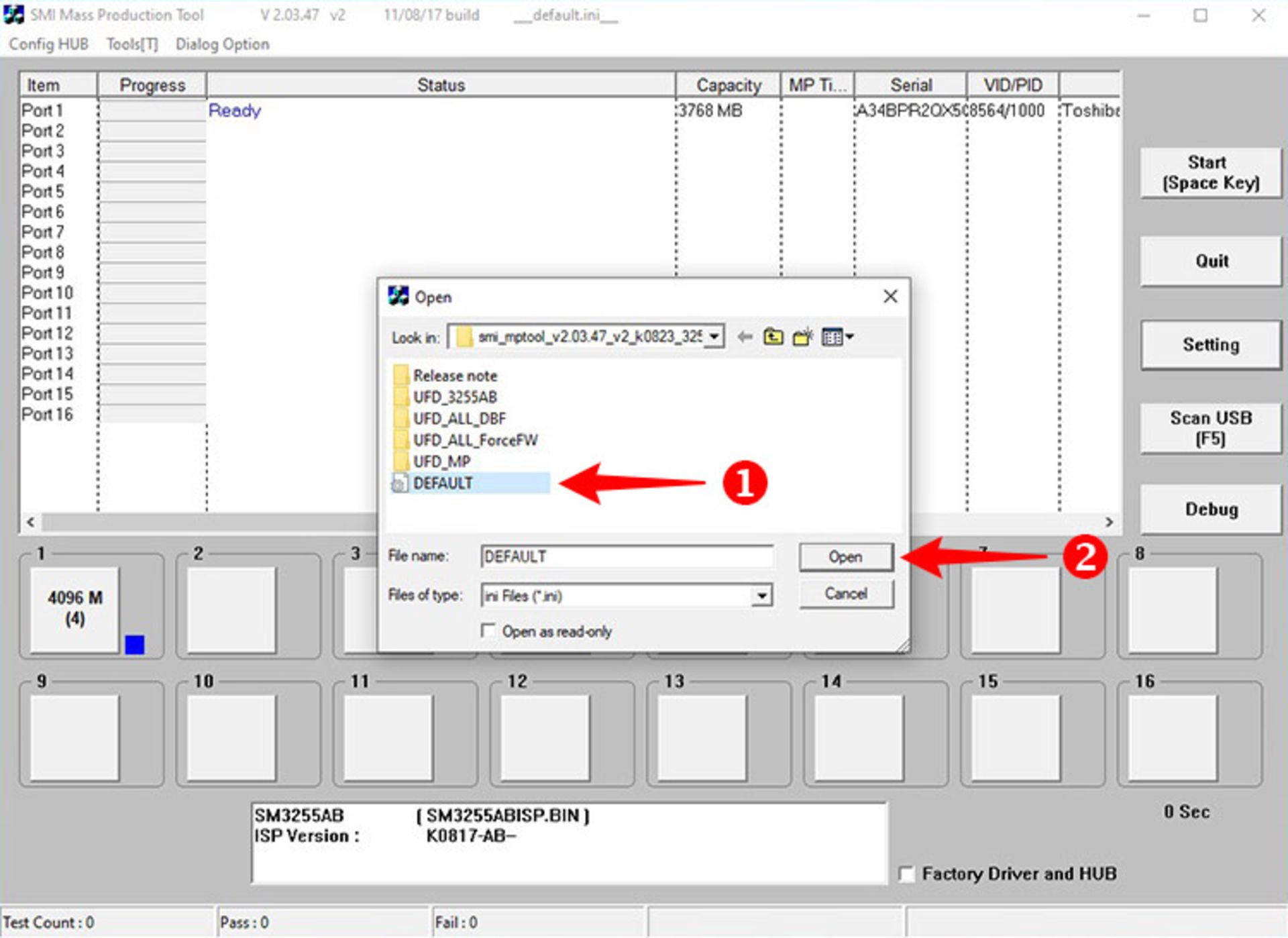This screenshot has height=938, width=1288.
Task: Click the 4096 M port 1 slot
Action: 74,608
